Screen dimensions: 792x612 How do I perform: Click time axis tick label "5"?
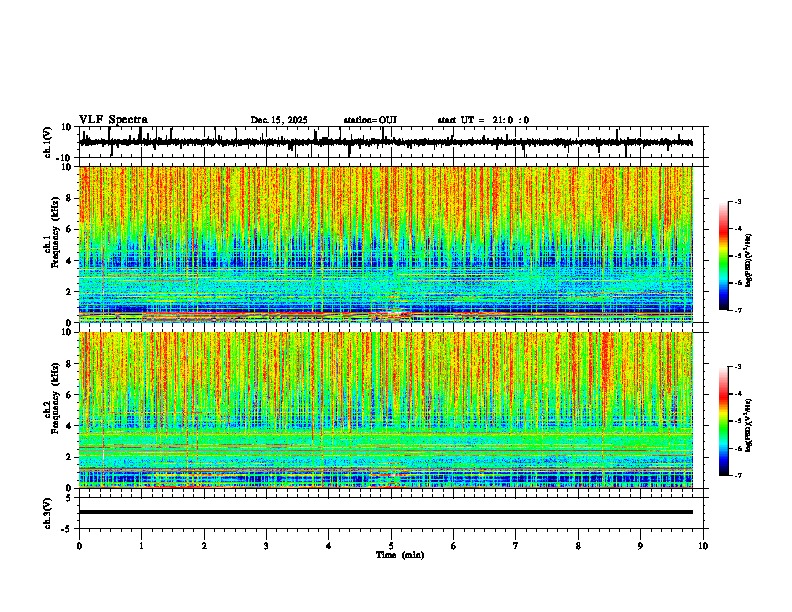point(391,546)
